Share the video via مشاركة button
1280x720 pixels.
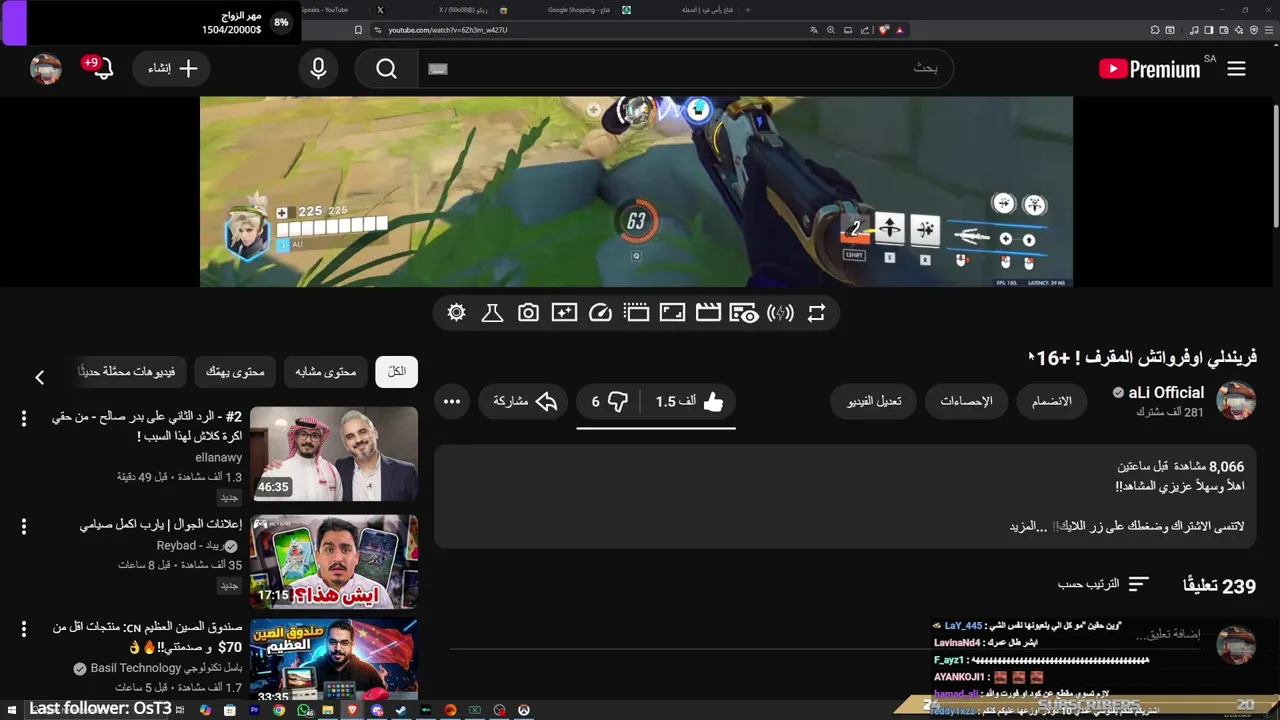(525, 401)
